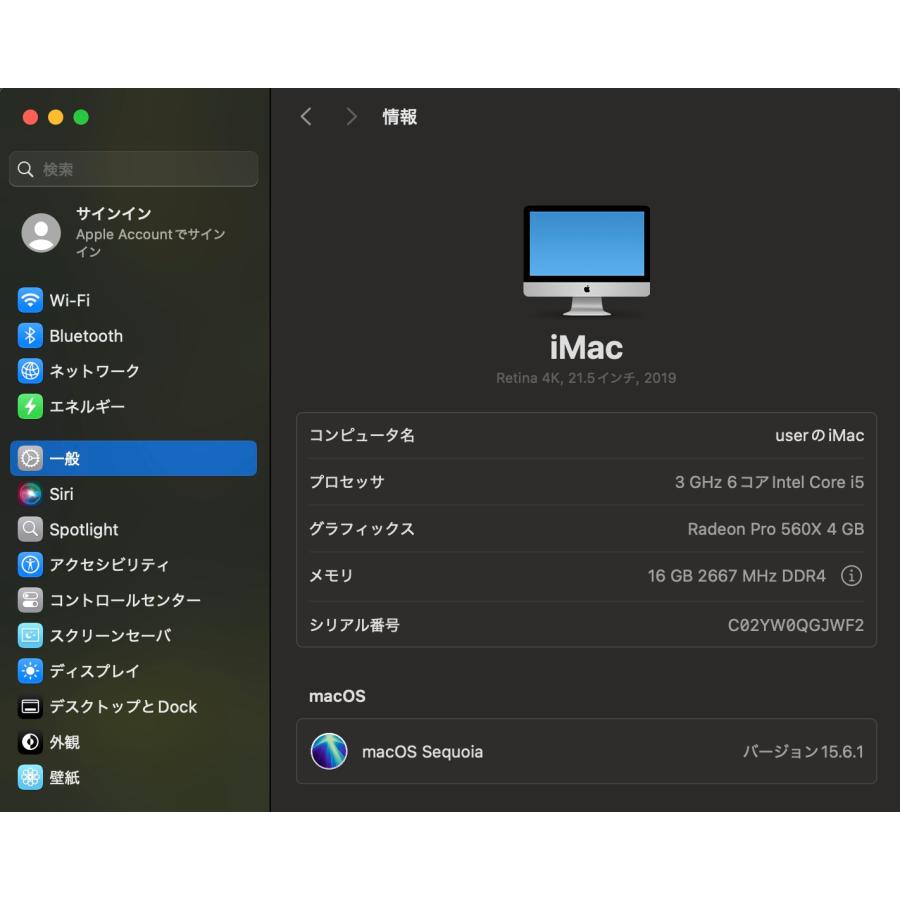
Task: Open 壁紙 wallpaper settings
Action: click(28, 777)
